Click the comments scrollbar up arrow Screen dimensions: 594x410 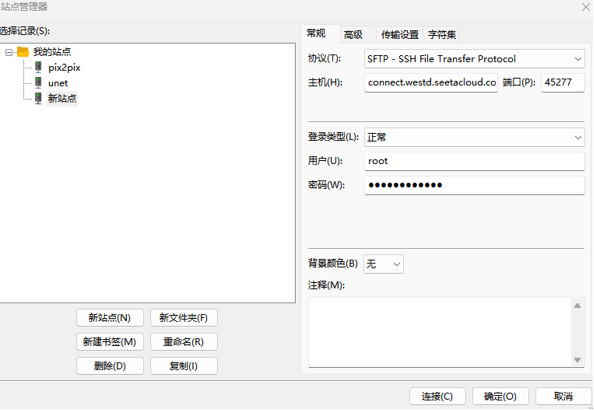tap(577, 306)
